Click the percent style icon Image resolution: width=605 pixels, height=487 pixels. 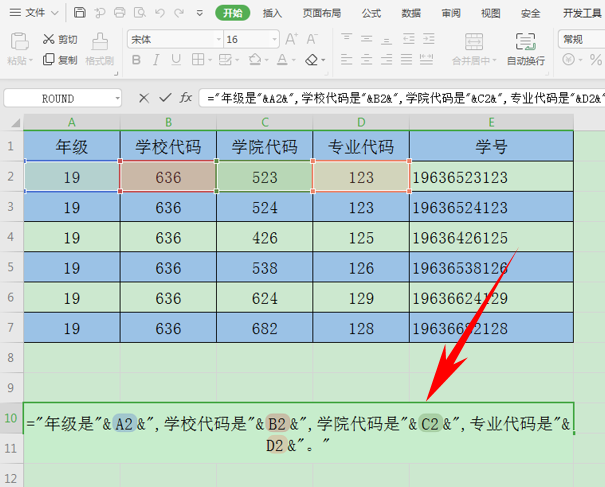click(595, 60)
